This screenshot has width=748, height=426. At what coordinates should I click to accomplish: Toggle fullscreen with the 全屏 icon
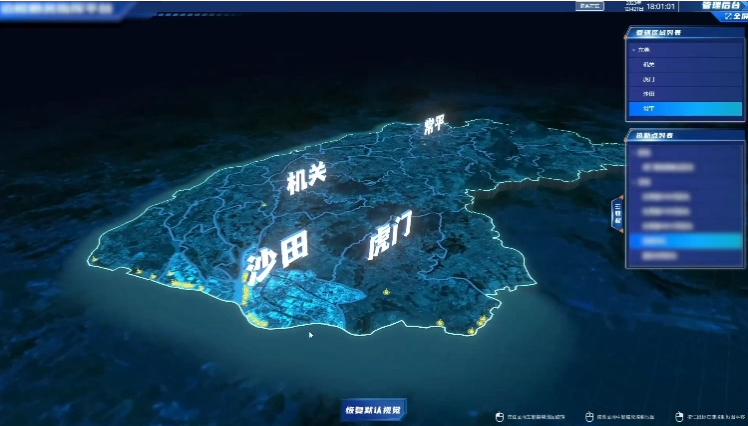click(736, 17)
